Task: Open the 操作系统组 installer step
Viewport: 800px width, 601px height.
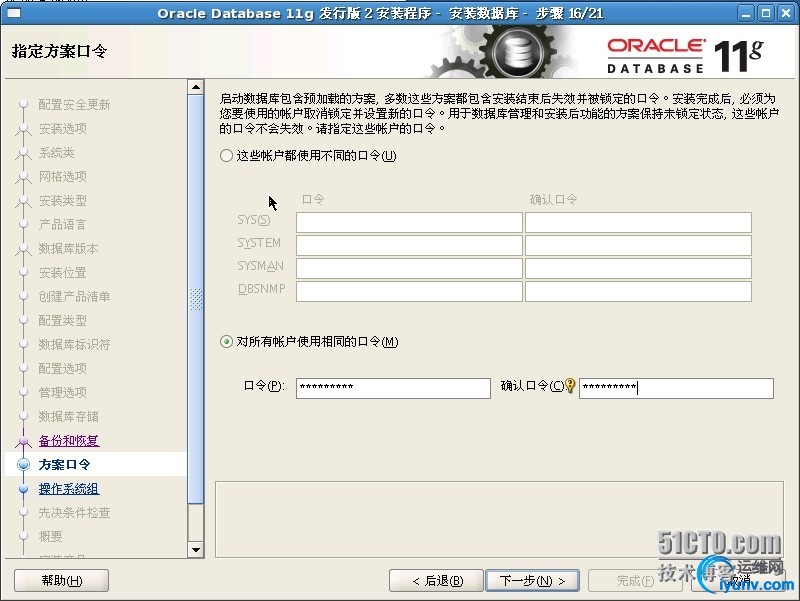Action: pyautogui.click(x=69, y=488)
